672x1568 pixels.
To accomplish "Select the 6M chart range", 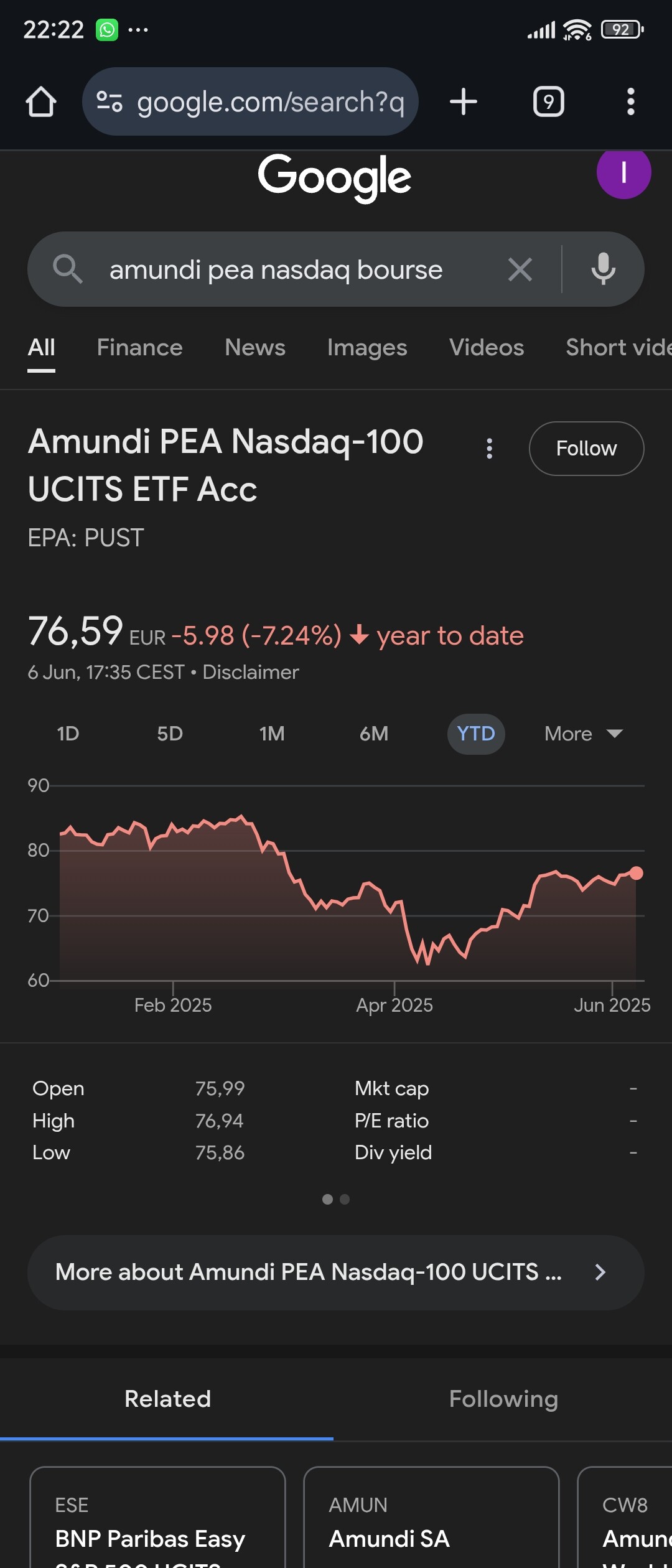I will (x=374, y=734).
